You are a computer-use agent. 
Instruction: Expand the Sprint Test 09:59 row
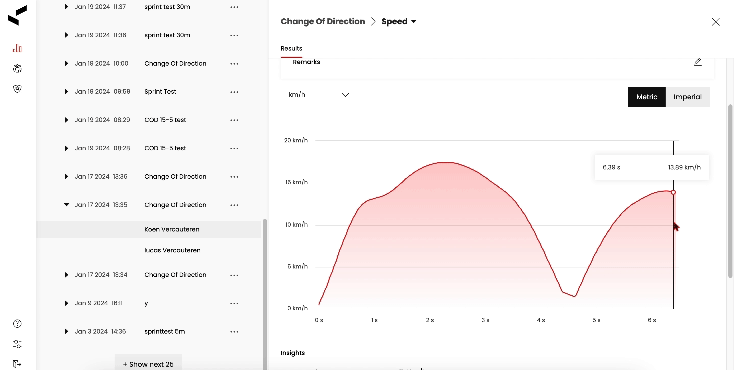pos(66,92)
